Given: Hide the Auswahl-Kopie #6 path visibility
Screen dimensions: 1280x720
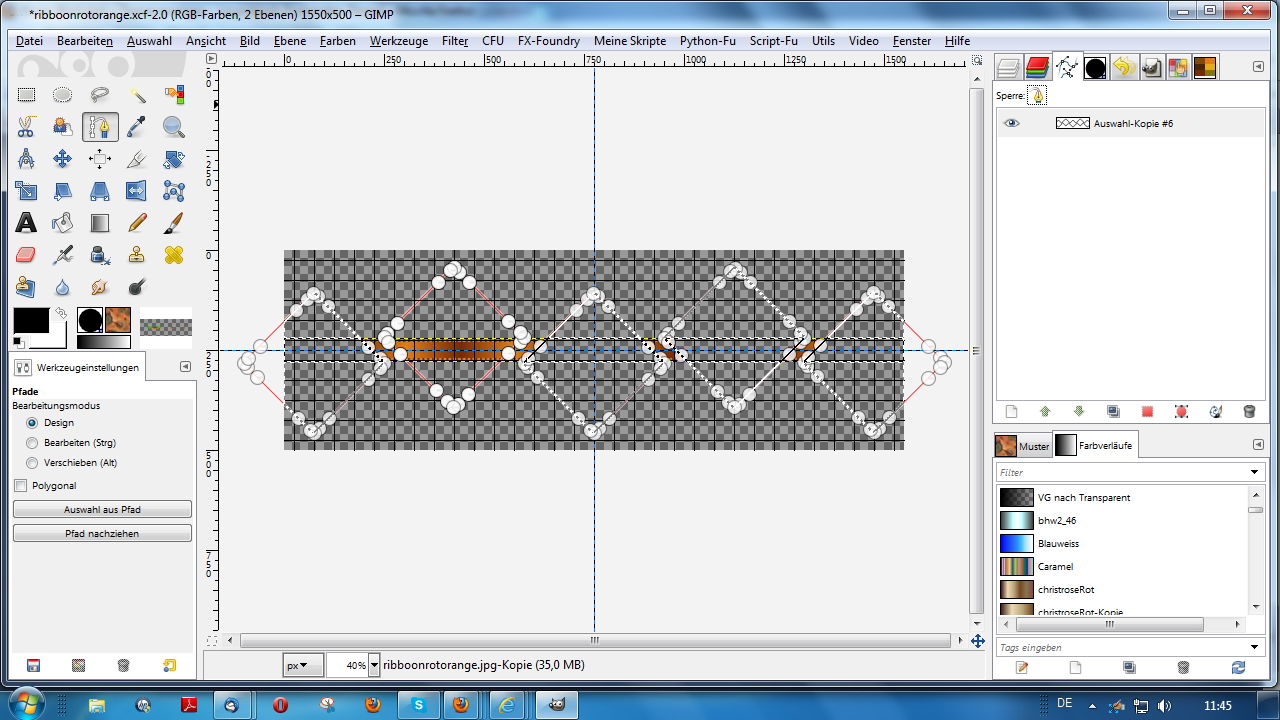Looking at the screenshot, I should point(1012,123).
